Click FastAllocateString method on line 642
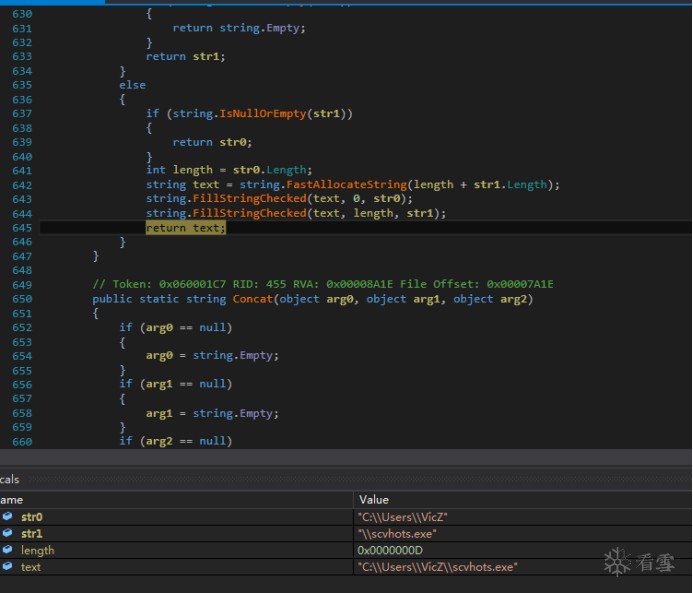Viewport: 693px width, 593px height. 346,184
